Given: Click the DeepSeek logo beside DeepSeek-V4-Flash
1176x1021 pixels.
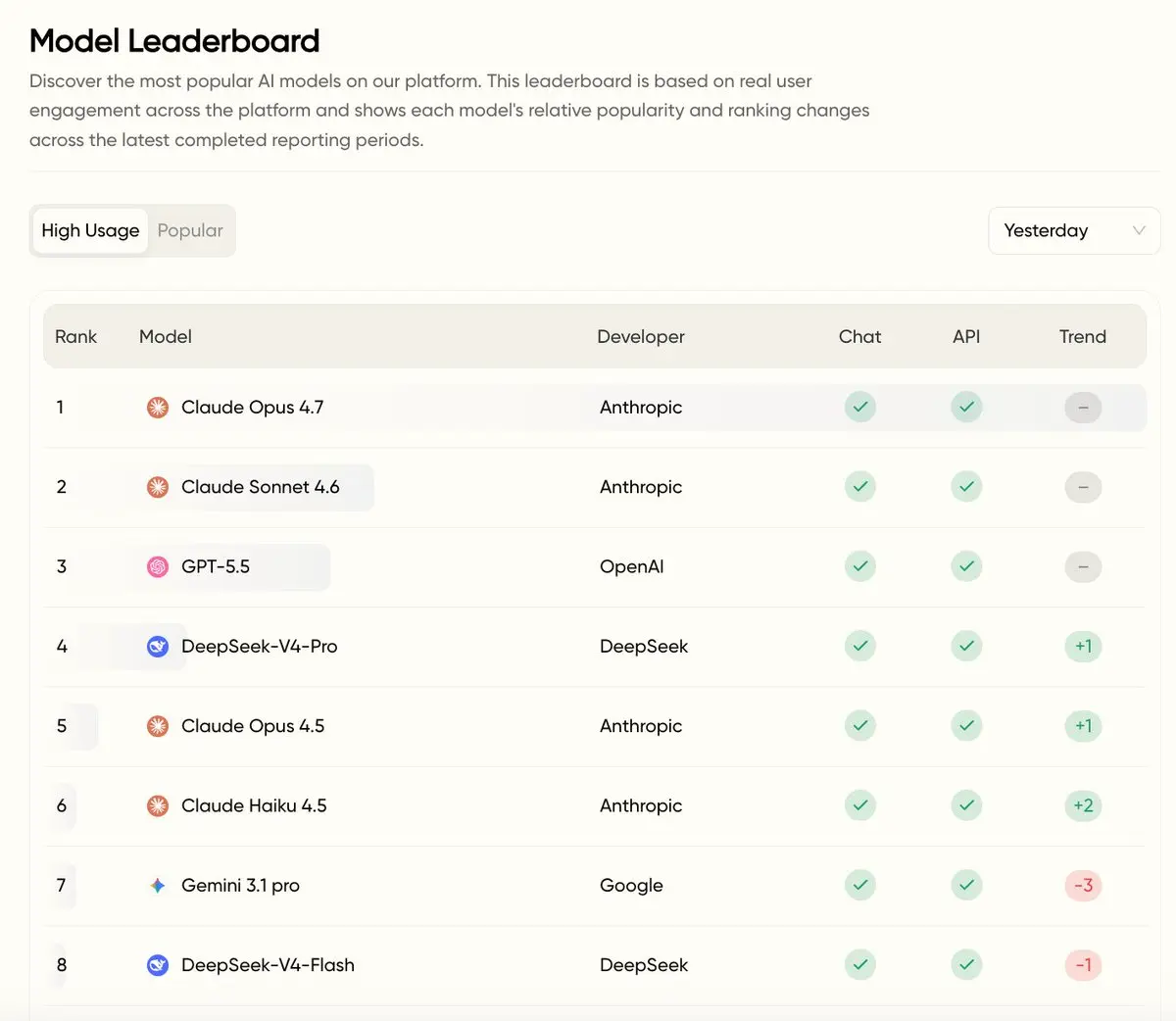Looking at the screenshot, I should point(158,965).
